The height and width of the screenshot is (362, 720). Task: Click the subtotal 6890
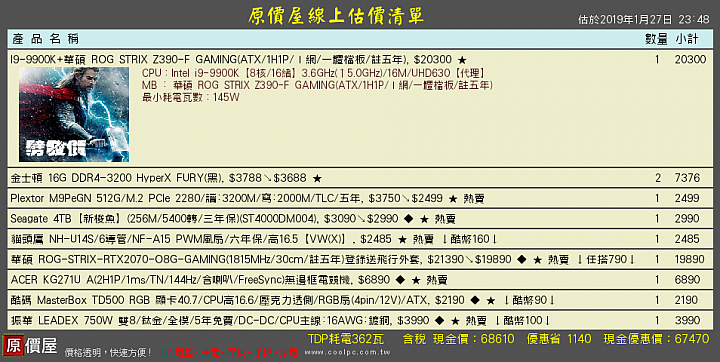687,280
